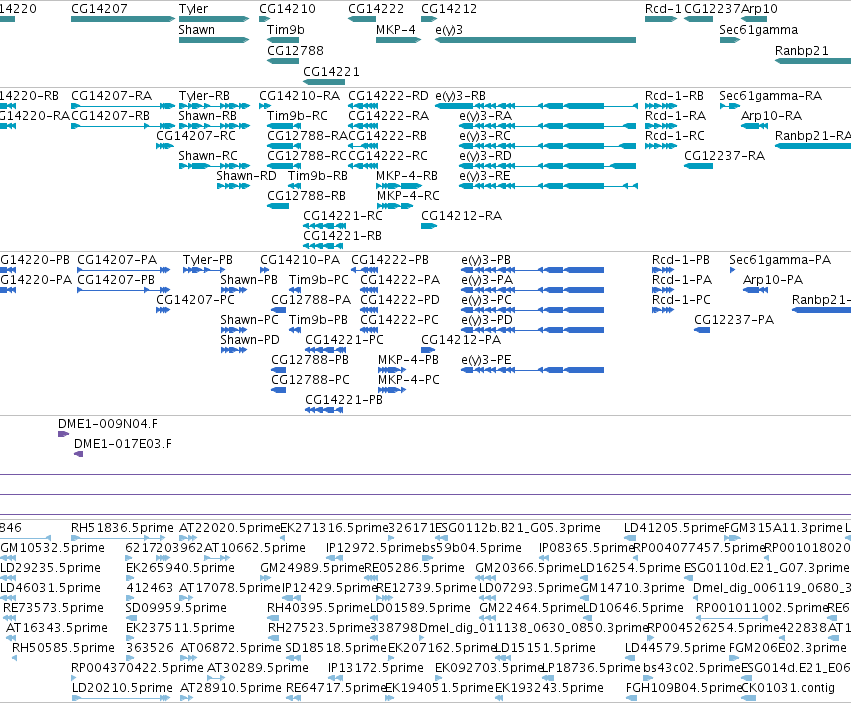851x703 pixels.
Task: Select the Sec61gamma-PA protein label
Action: coord(780,260)
